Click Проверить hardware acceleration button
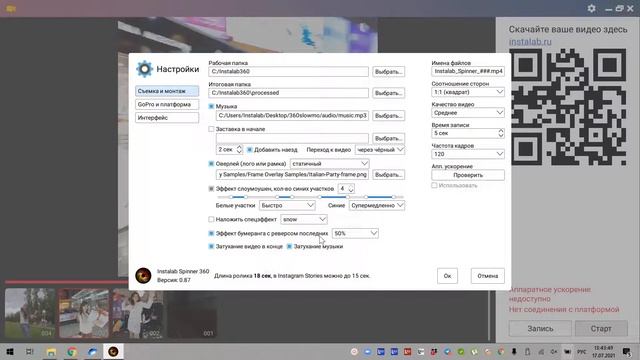This screenshot has width=640, height=360. 468,175
